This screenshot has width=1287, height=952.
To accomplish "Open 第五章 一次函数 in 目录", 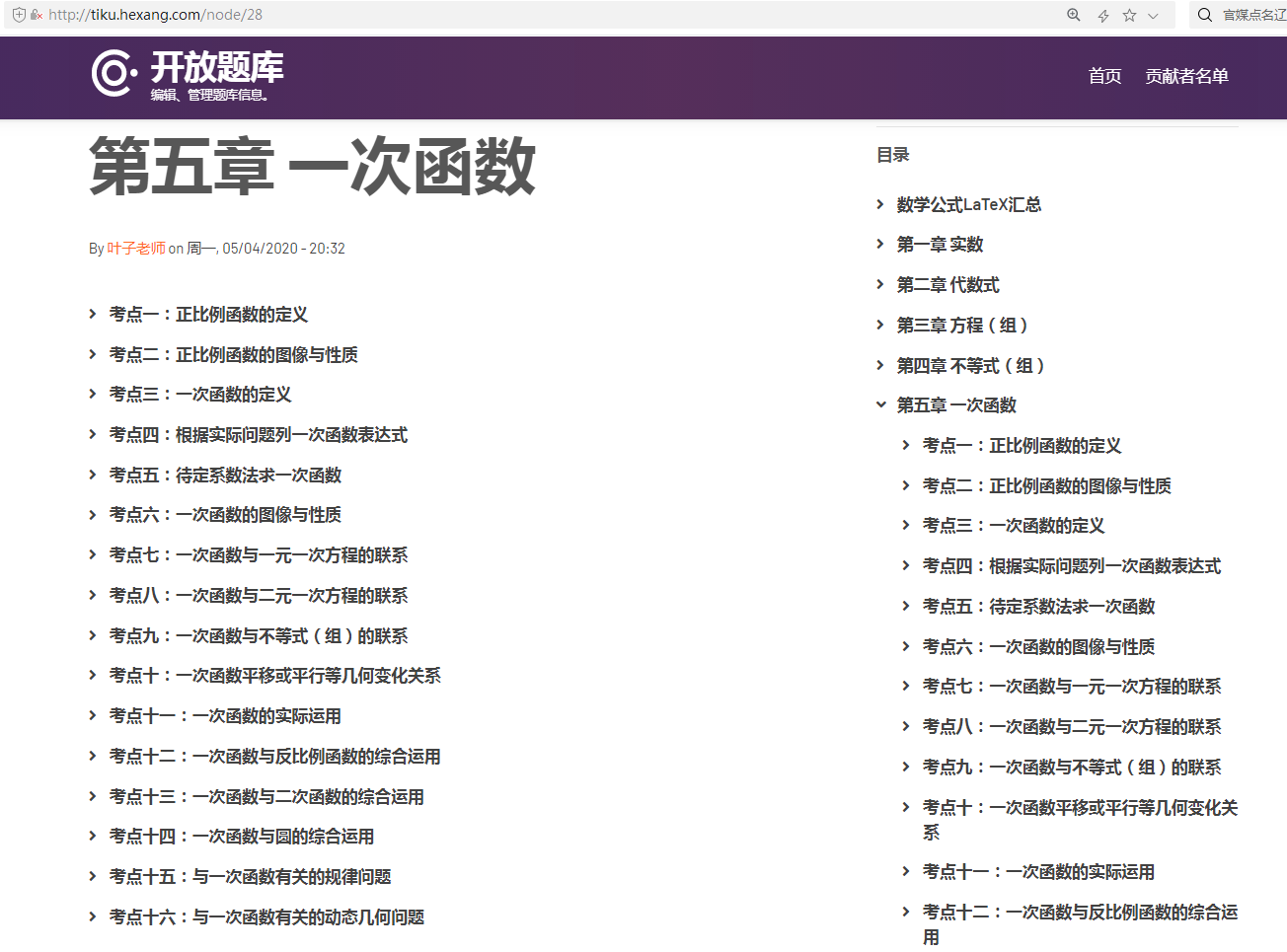I will click(956, 404).
